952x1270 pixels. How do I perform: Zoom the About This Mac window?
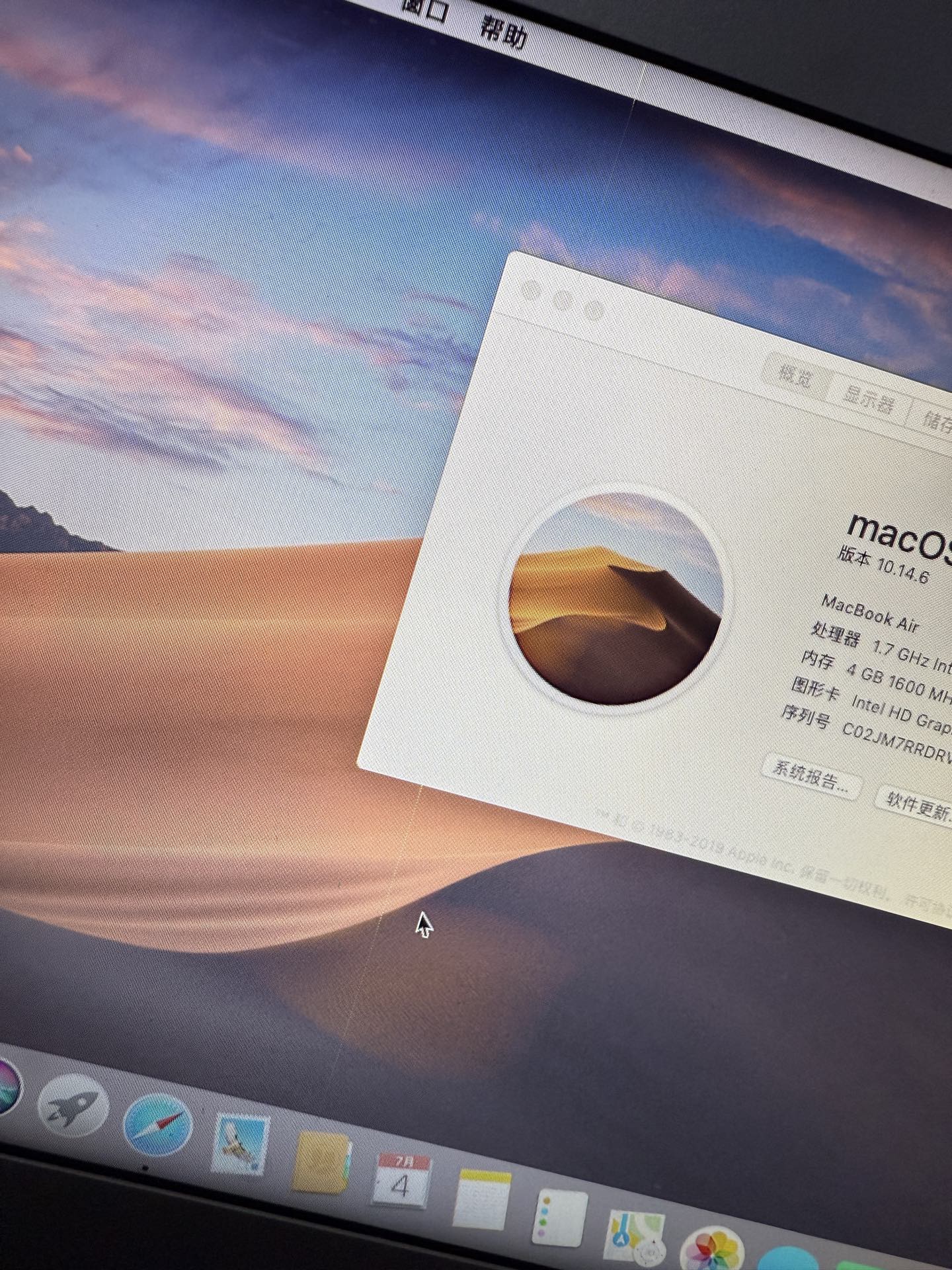pyautogui.click(x=595, y=309)
